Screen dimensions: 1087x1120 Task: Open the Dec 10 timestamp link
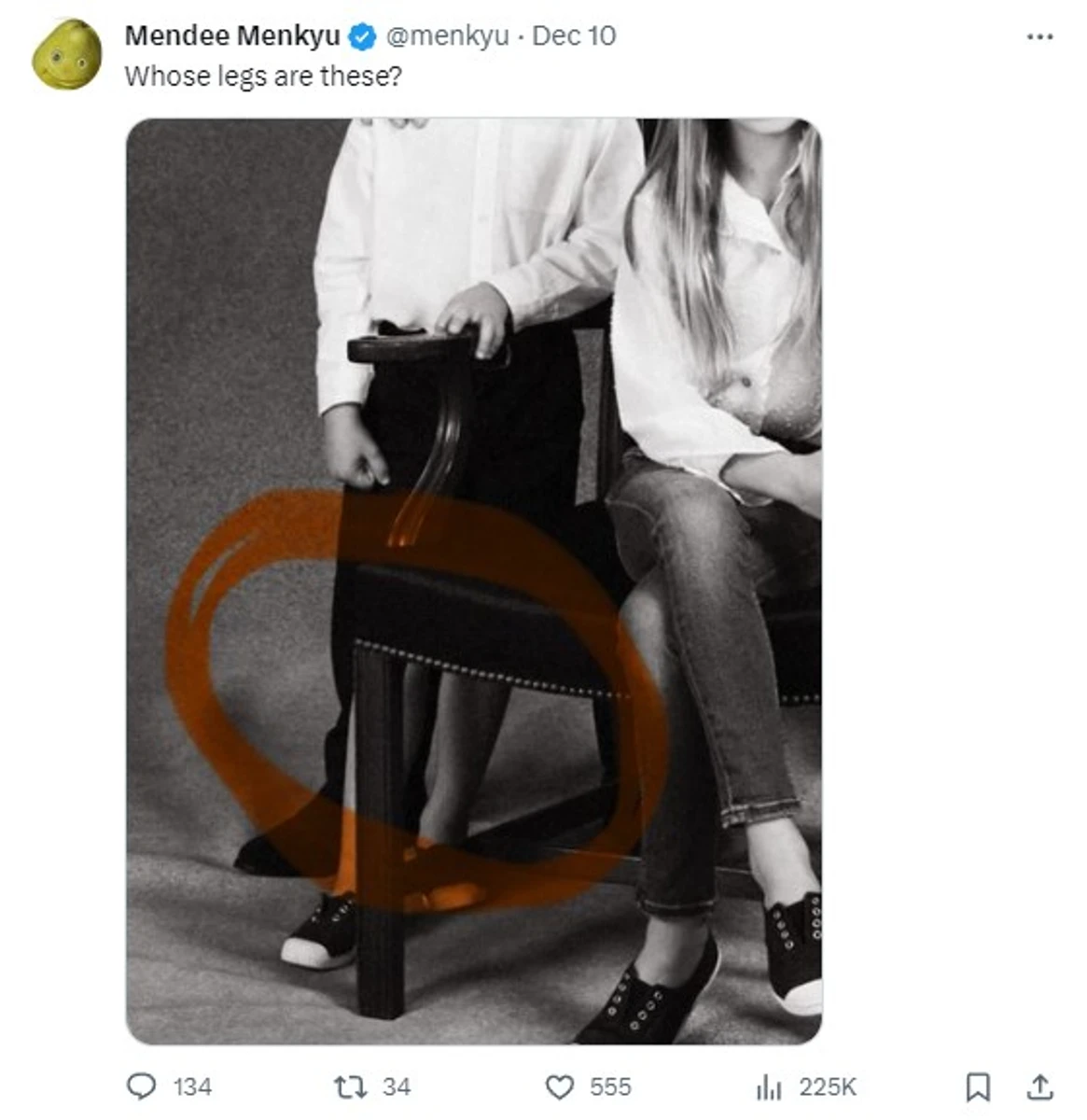[x=574, y=36]
